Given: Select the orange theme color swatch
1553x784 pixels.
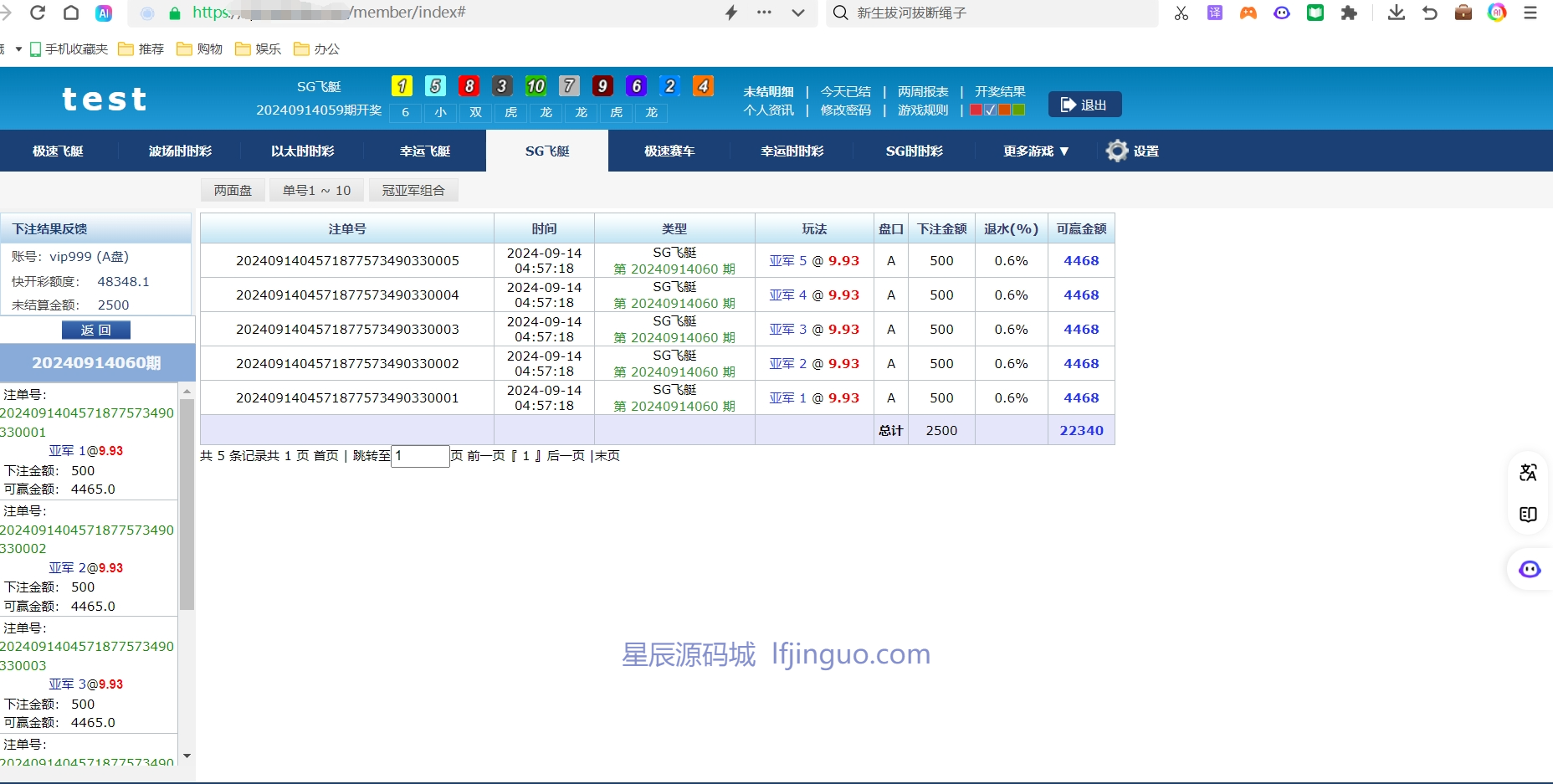Looking at the screenshot, I should 1004,110.
